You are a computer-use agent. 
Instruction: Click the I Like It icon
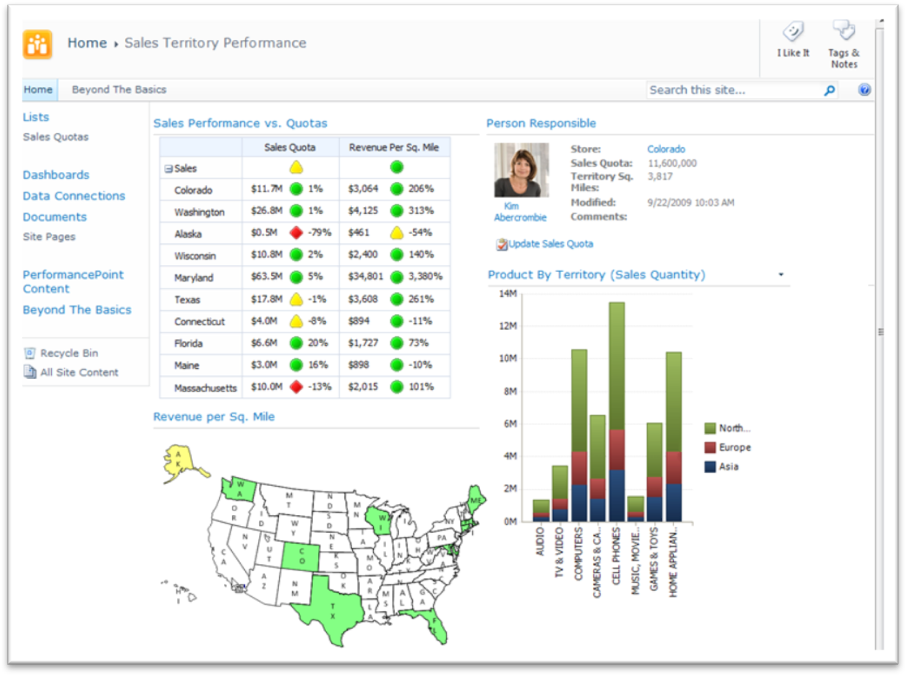click(793, 32)
